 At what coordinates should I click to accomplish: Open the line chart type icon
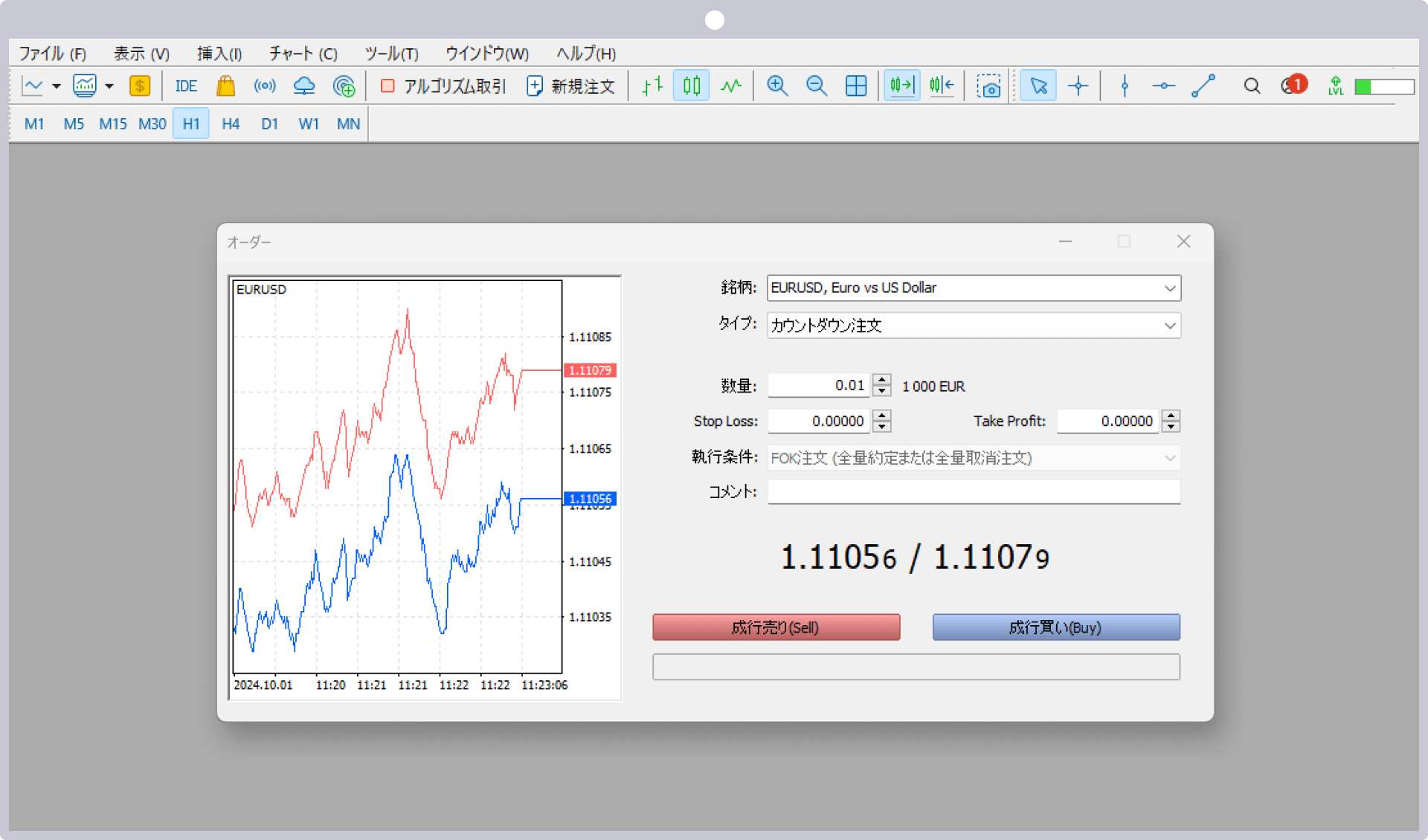33,86
